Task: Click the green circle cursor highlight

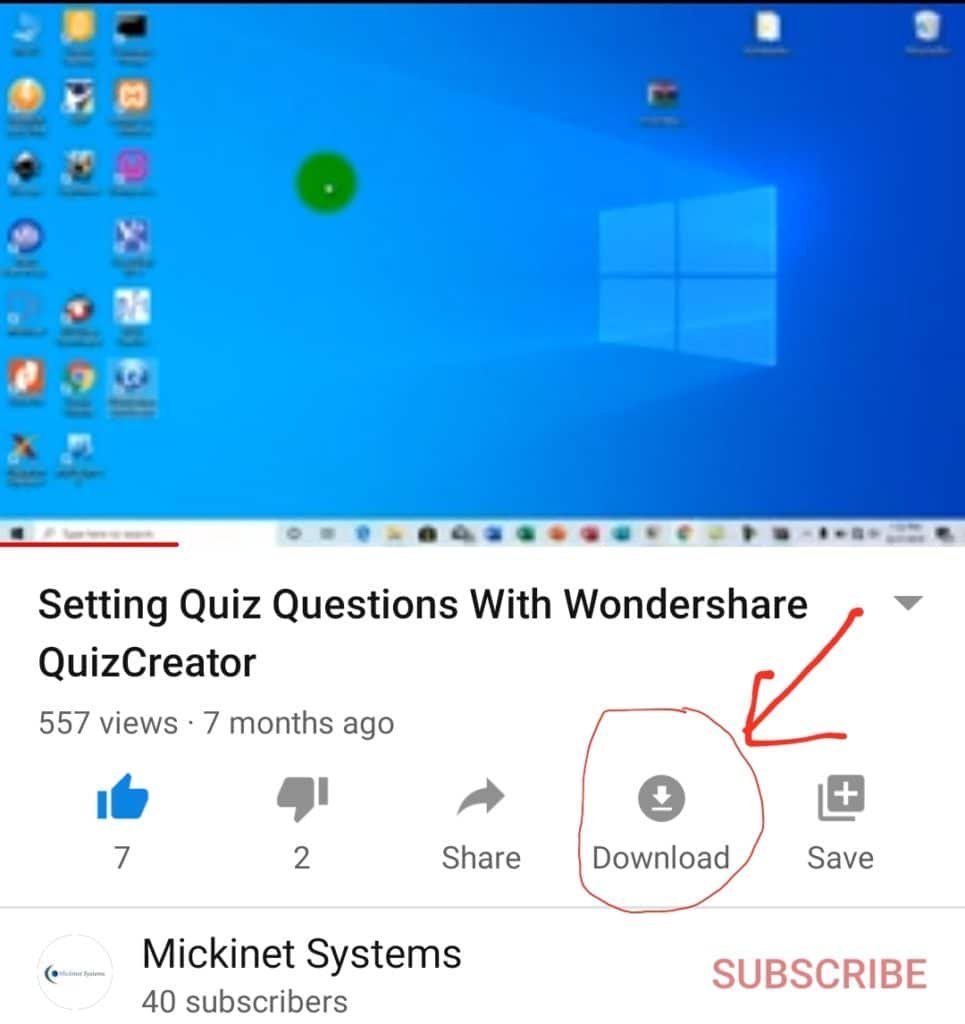Action: pos(326,183)
